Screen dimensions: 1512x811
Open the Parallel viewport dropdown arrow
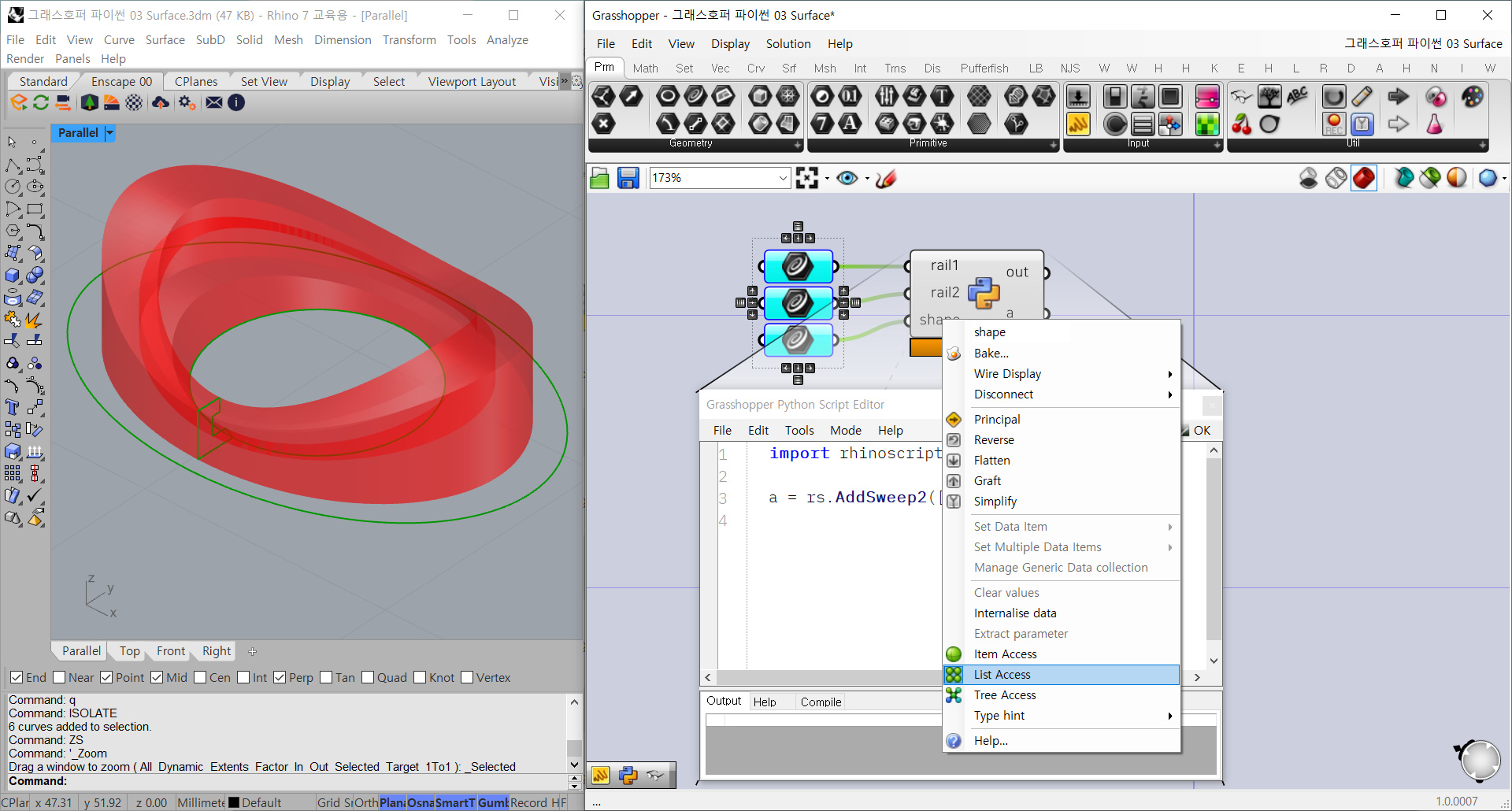coord(109,133)
